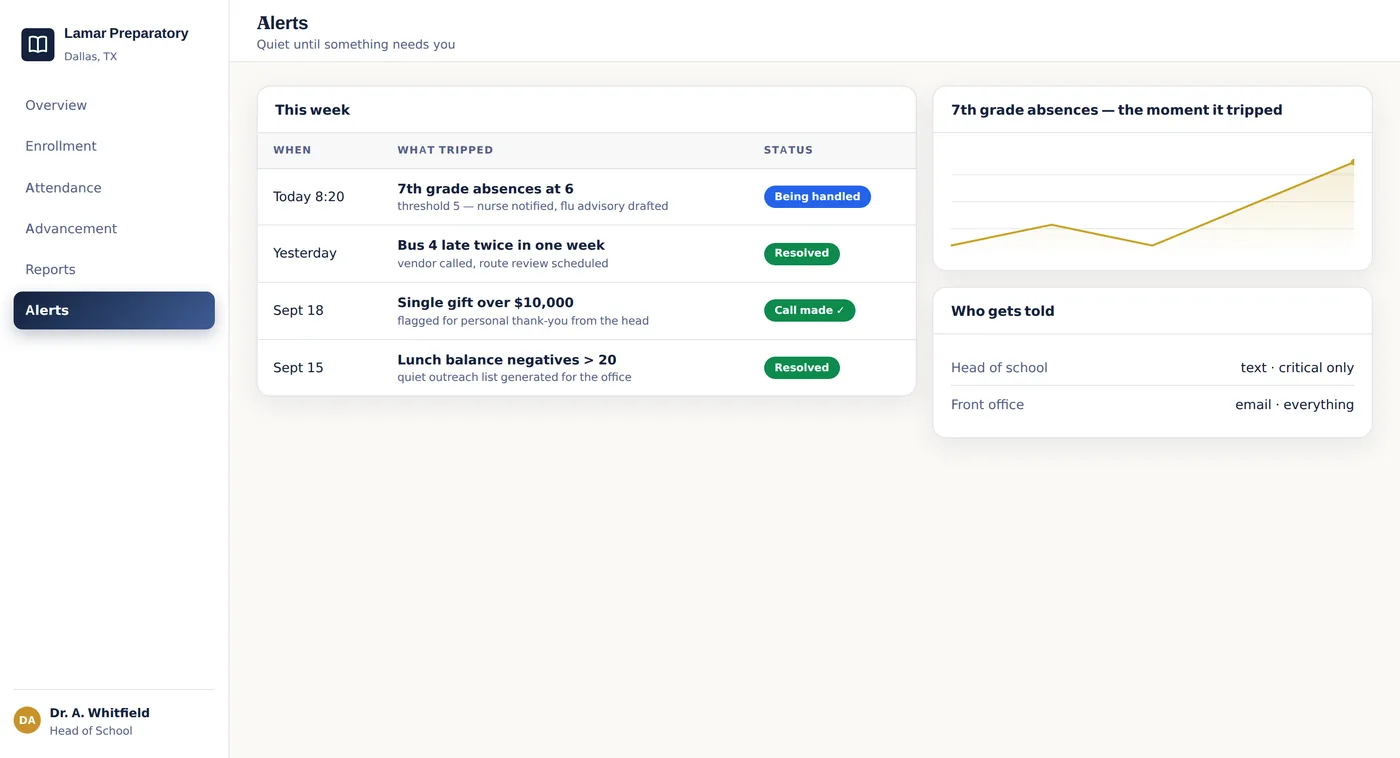Click the Head of school row label
The height and width of the screenshot is (758, 1400).
coord(999,368)
